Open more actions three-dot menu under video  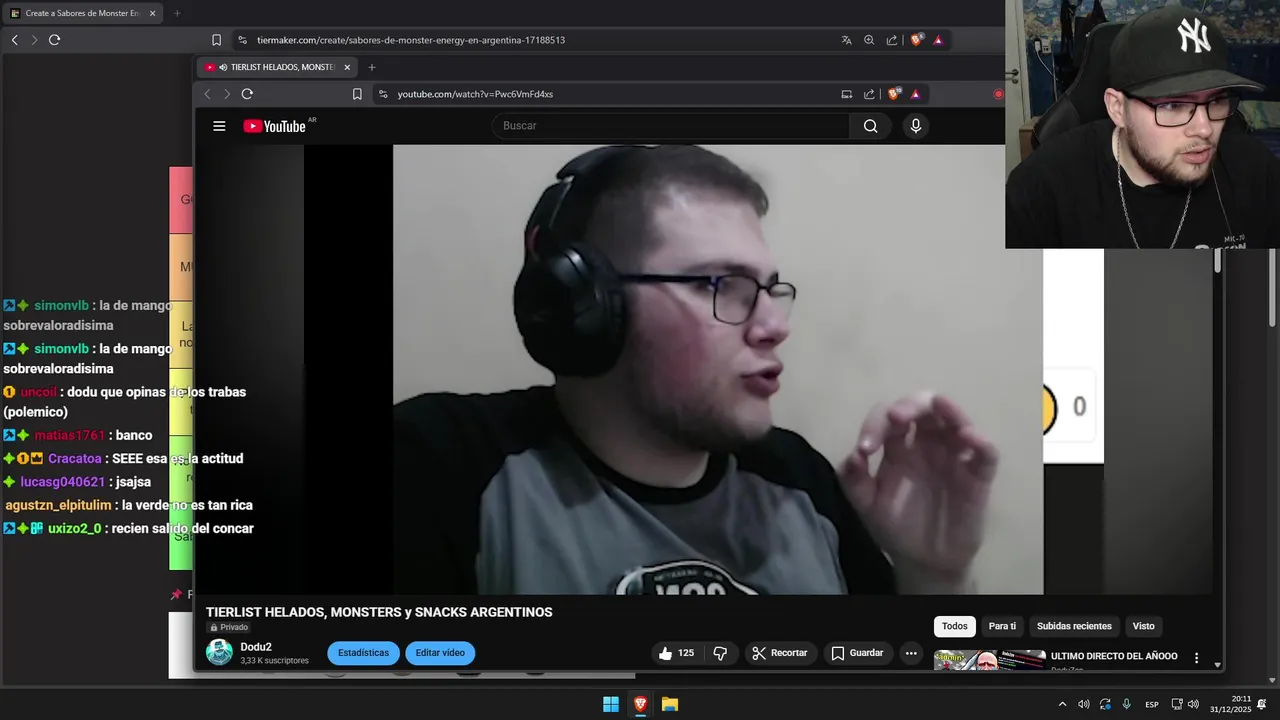click(911, 653)
